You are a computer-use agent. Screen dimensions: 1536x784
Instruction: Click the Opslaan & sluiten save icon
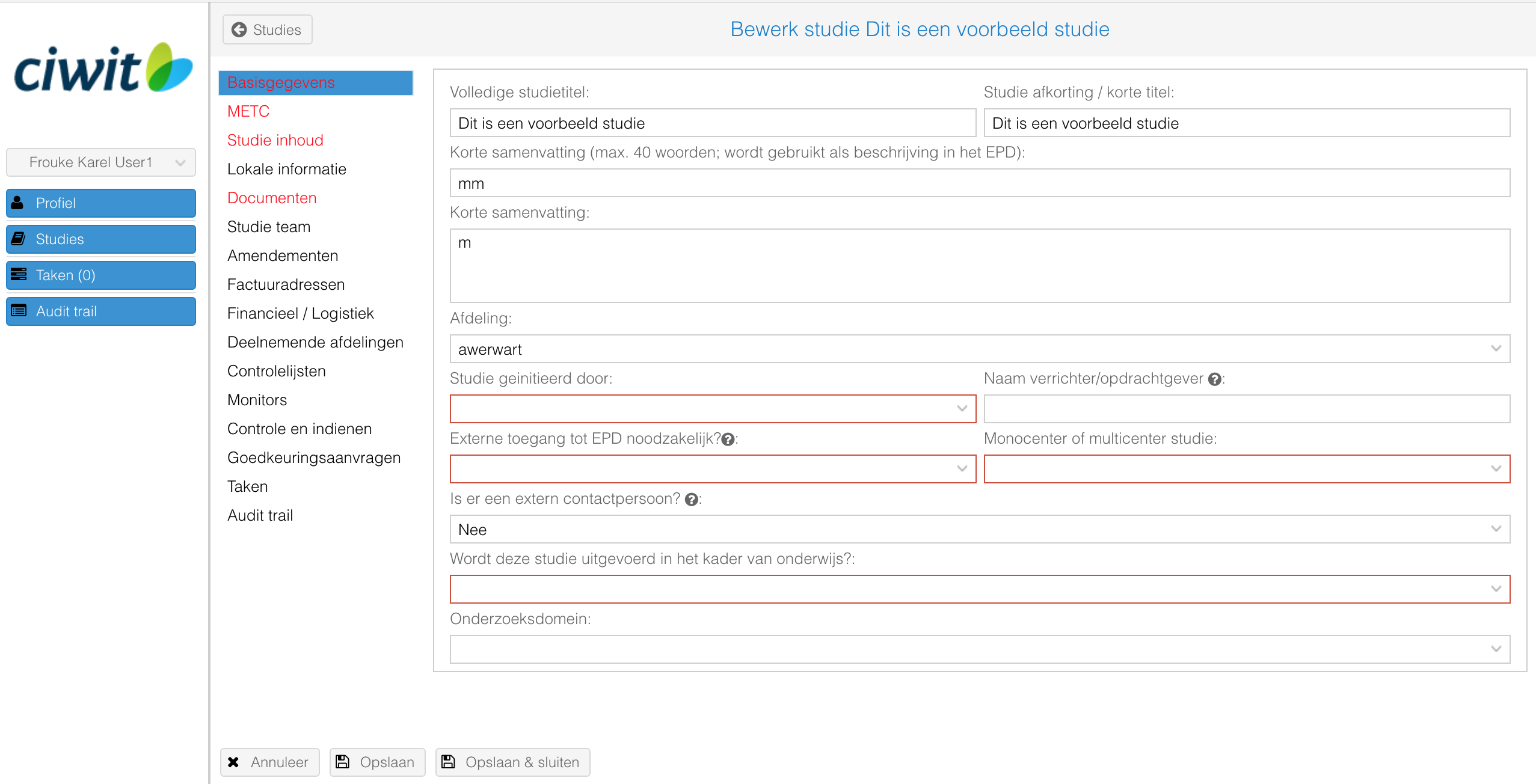448,762
